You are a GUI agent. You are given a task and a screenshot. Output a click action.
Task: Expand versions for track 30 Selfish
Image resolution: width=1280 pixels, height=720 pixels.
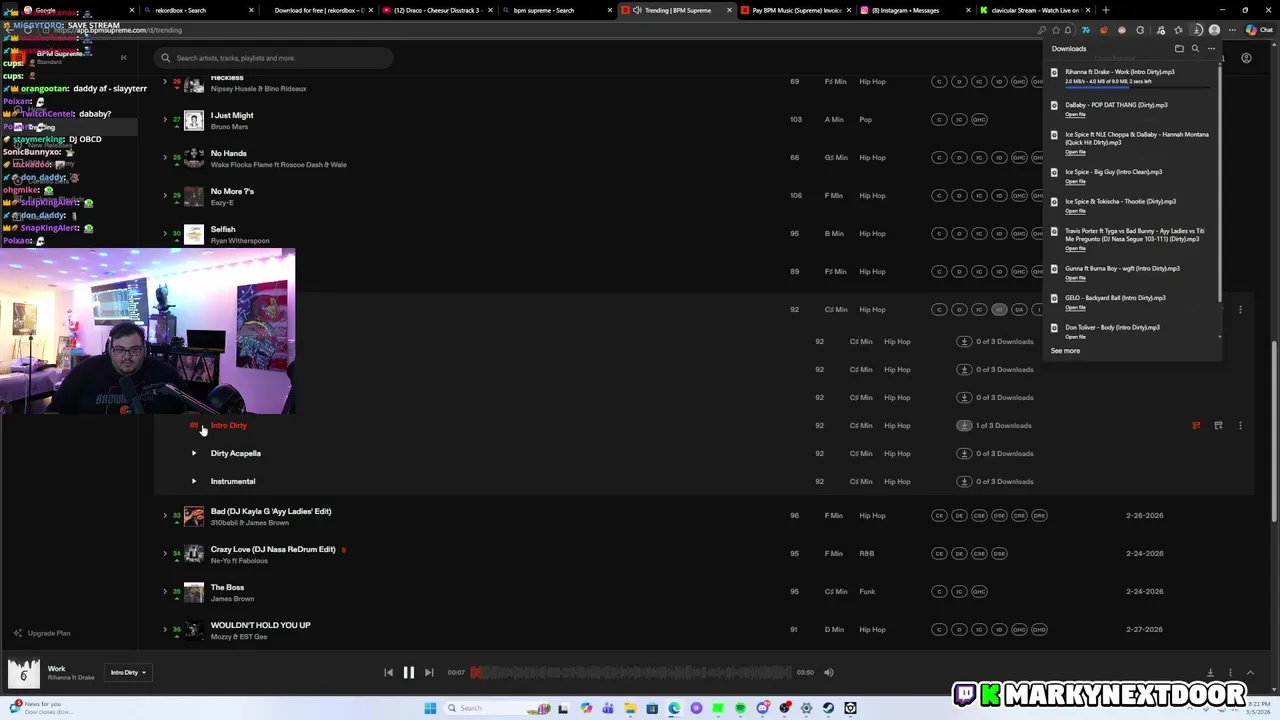(165, 234)
